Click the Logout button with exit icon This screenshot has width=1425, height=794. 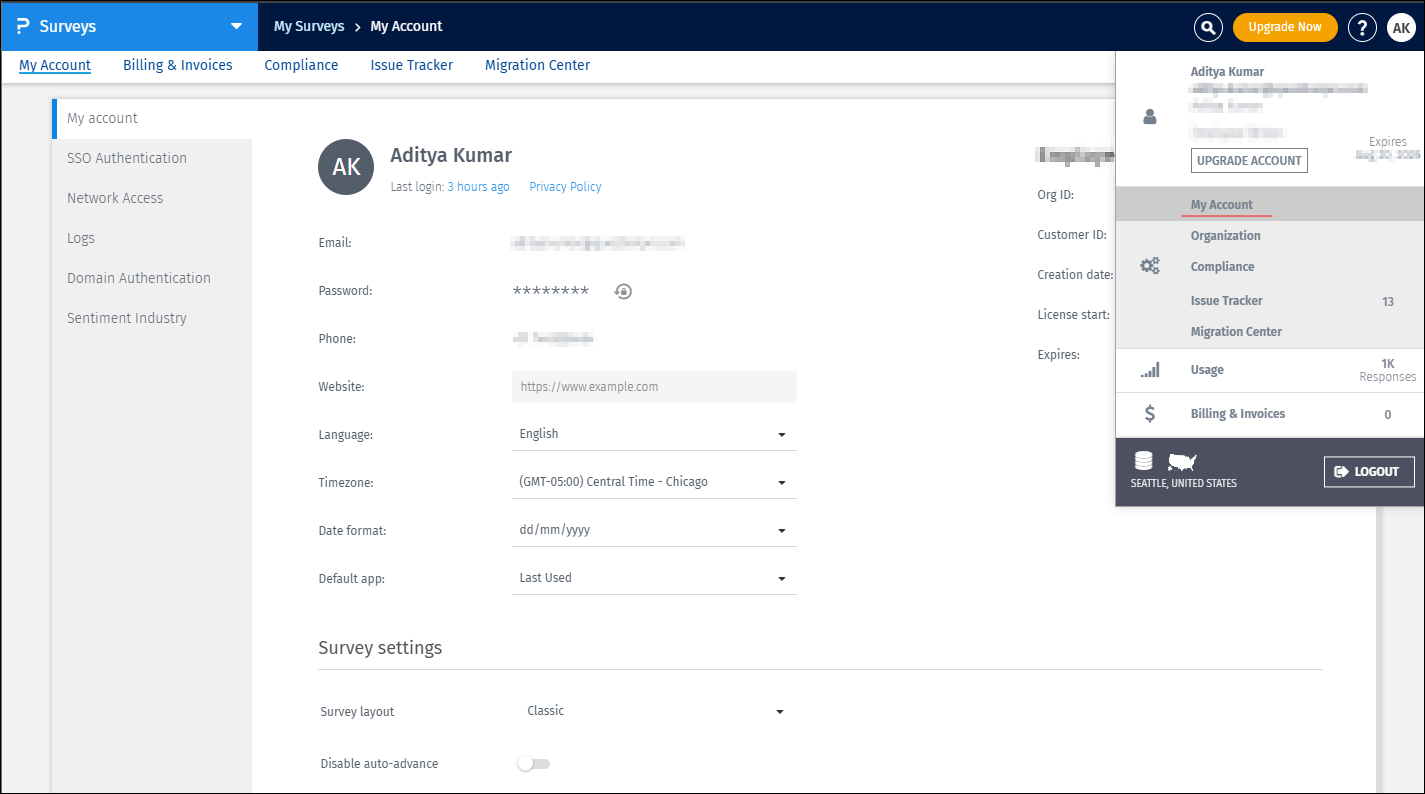point(1369,471)
